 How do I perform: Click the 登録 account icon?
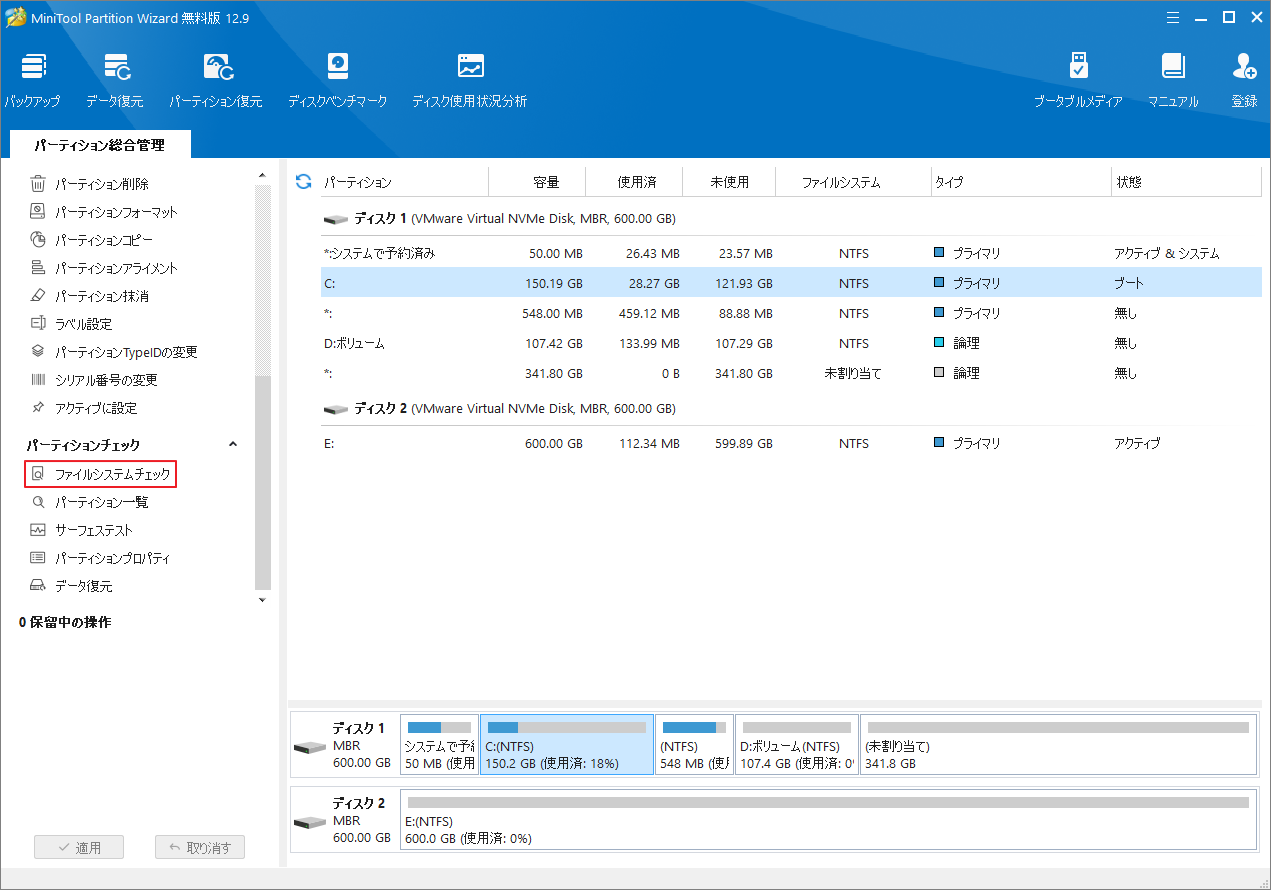1245,81
